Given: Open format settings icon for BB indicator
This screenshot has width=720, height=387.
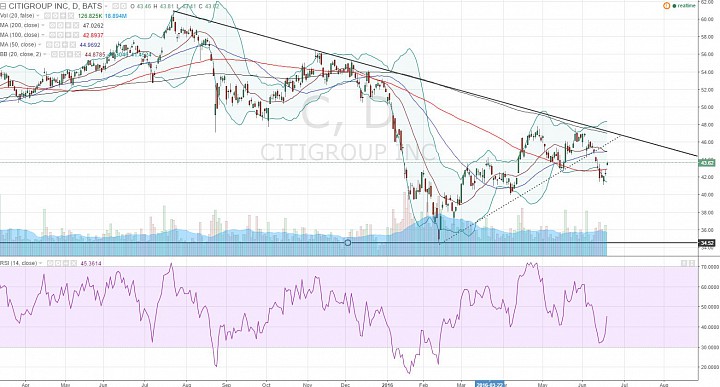Looking at the screenshot, I should [x=62, y=54].
